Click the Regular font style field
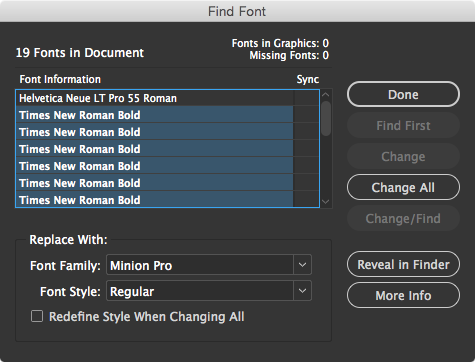 (x=200, y=291)
